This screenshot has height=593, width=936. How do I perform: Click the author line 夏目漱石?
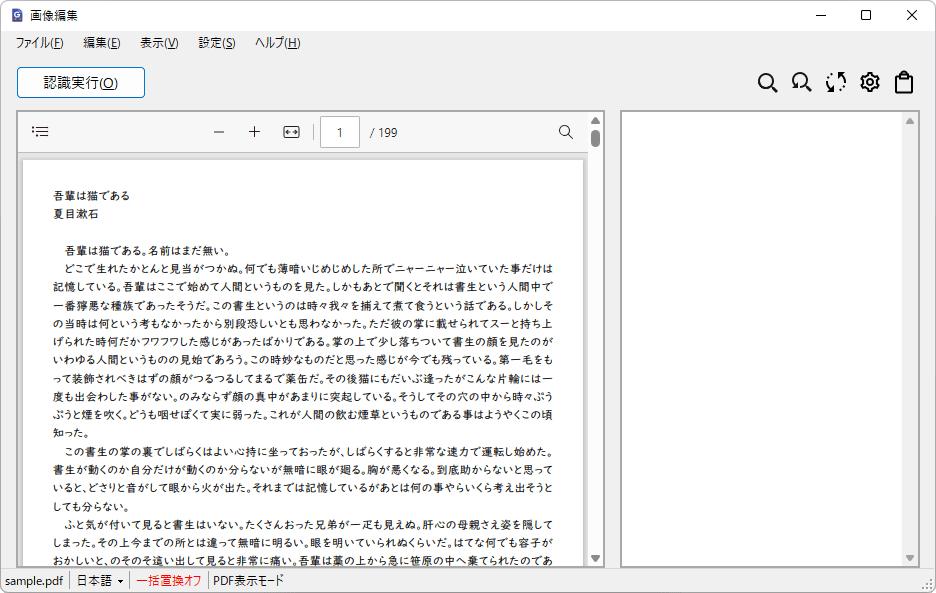pos(76,214)
